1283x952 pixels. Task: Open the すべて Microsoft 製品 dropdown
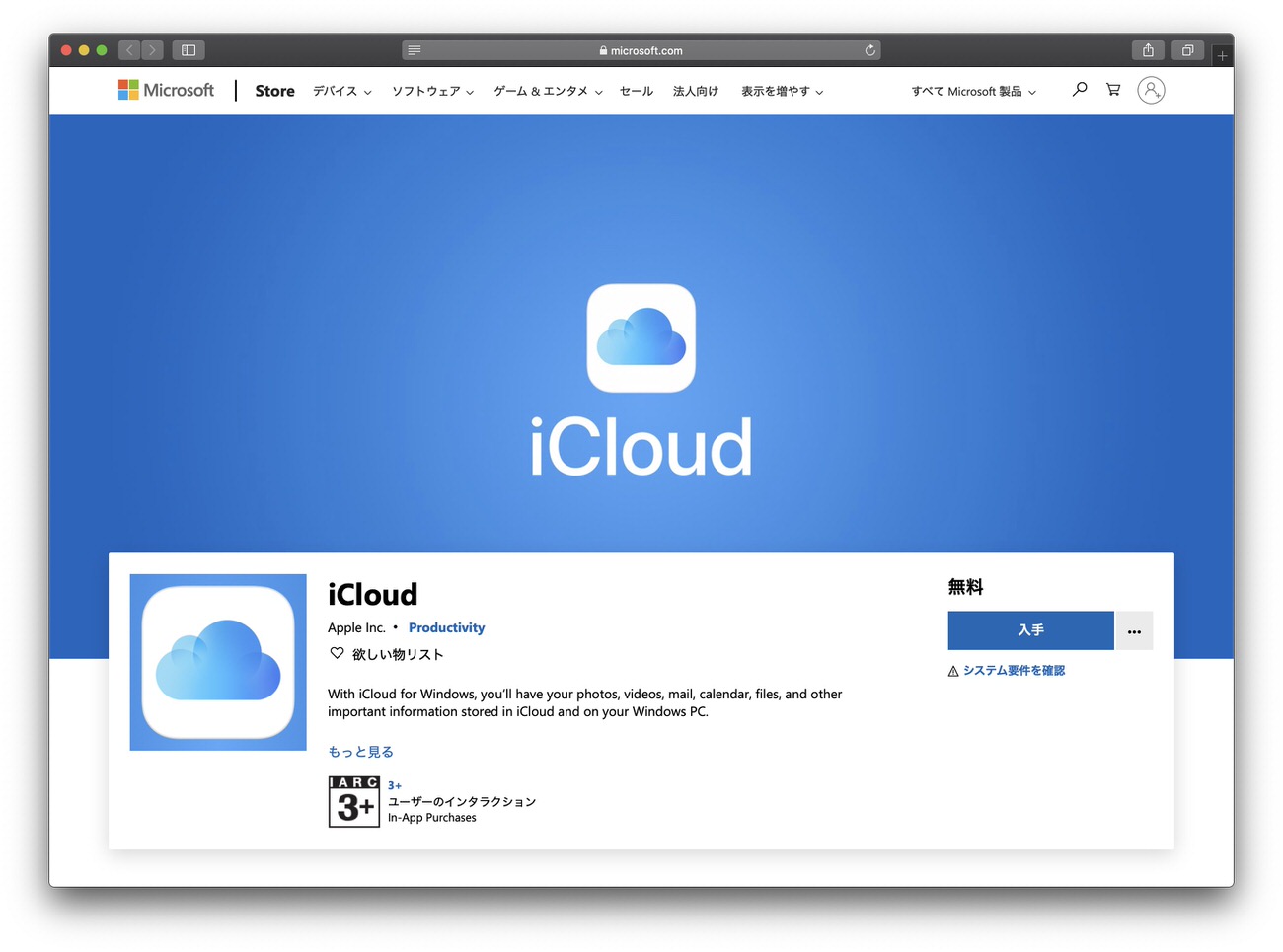pyautogui.click(x=974, y=91)
